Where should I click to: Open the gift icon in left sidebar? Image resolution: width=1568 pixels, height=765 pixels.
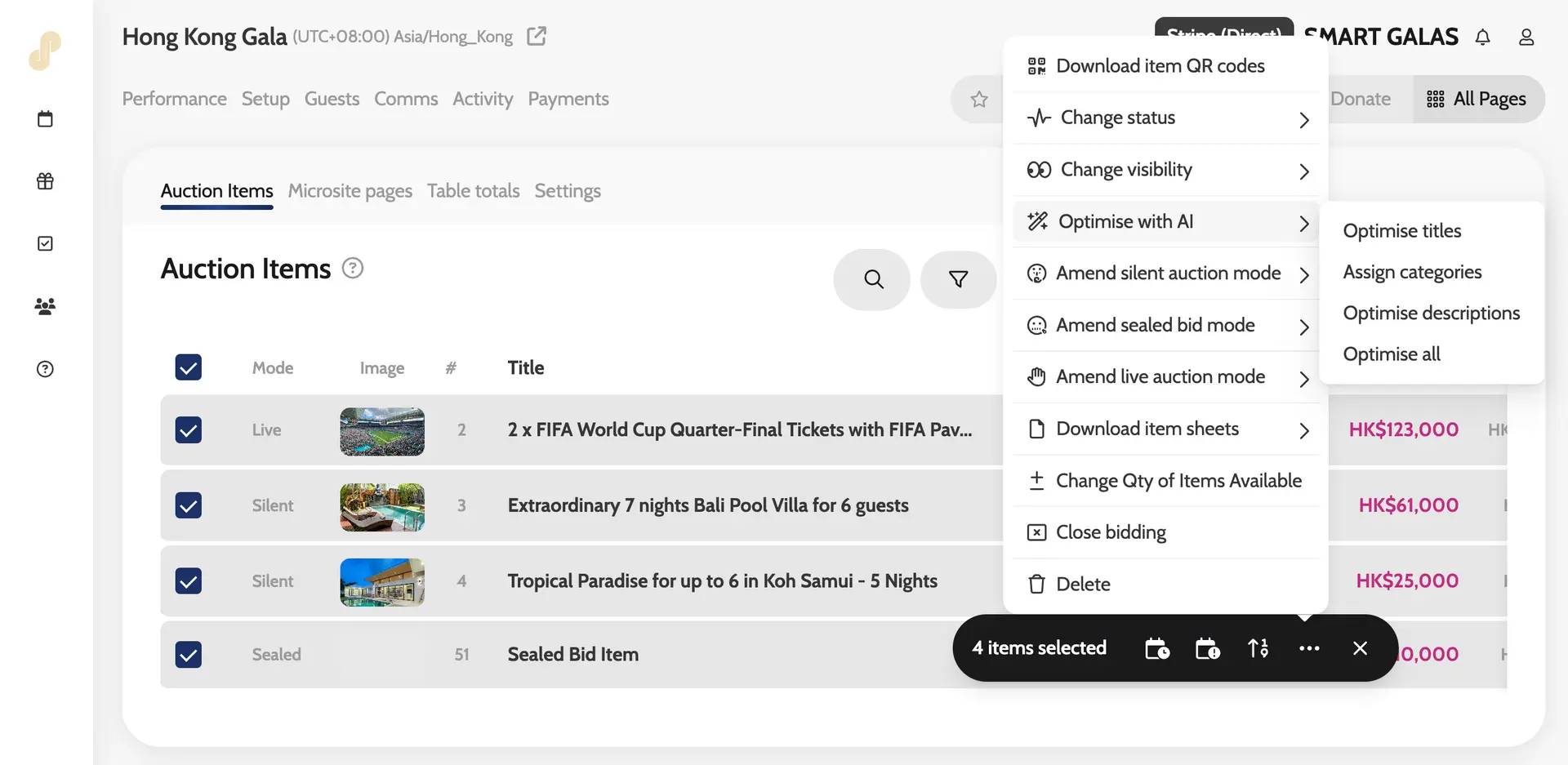coord(46,181)
